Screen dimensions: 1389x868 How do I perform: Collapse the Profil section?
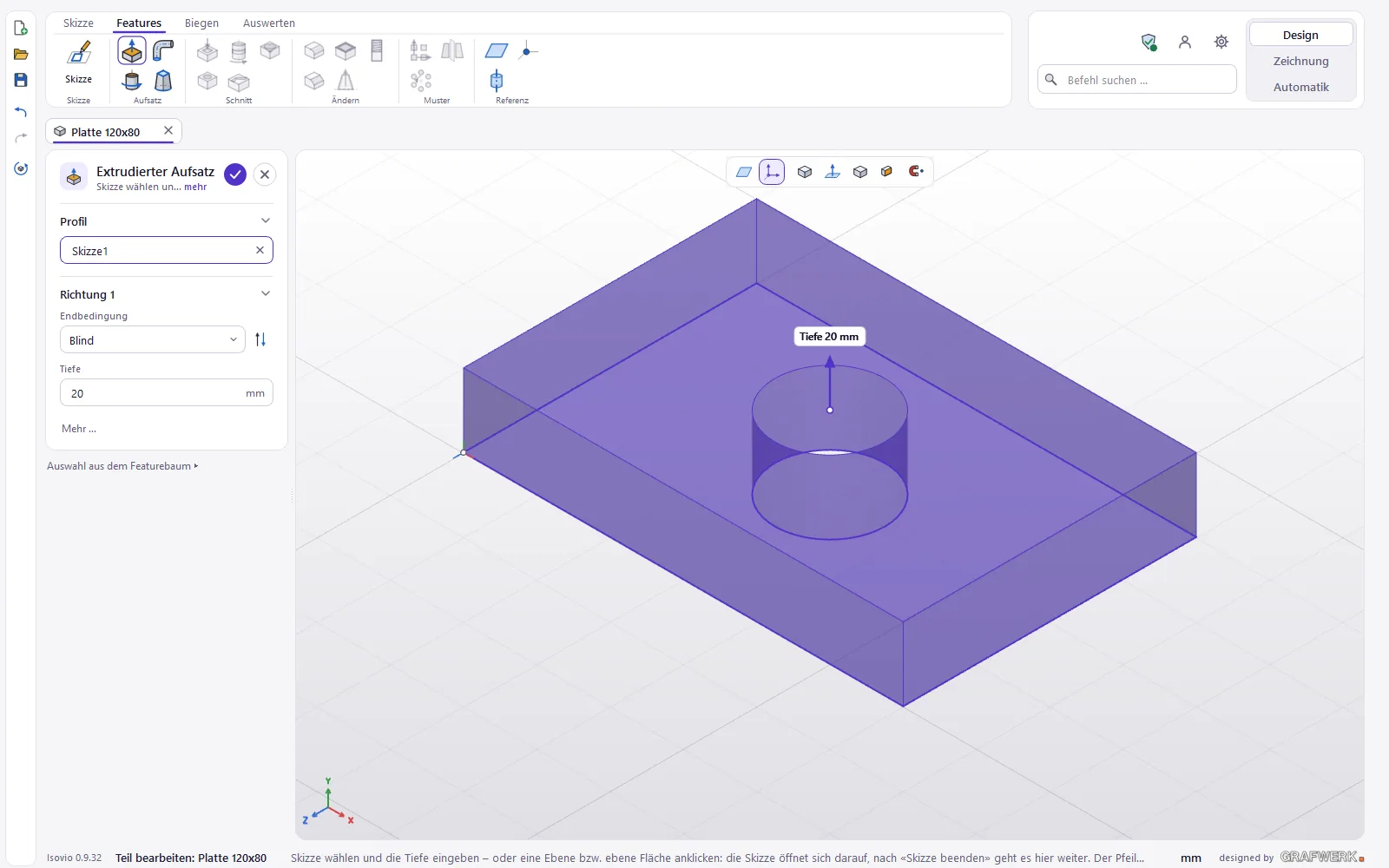266,220
